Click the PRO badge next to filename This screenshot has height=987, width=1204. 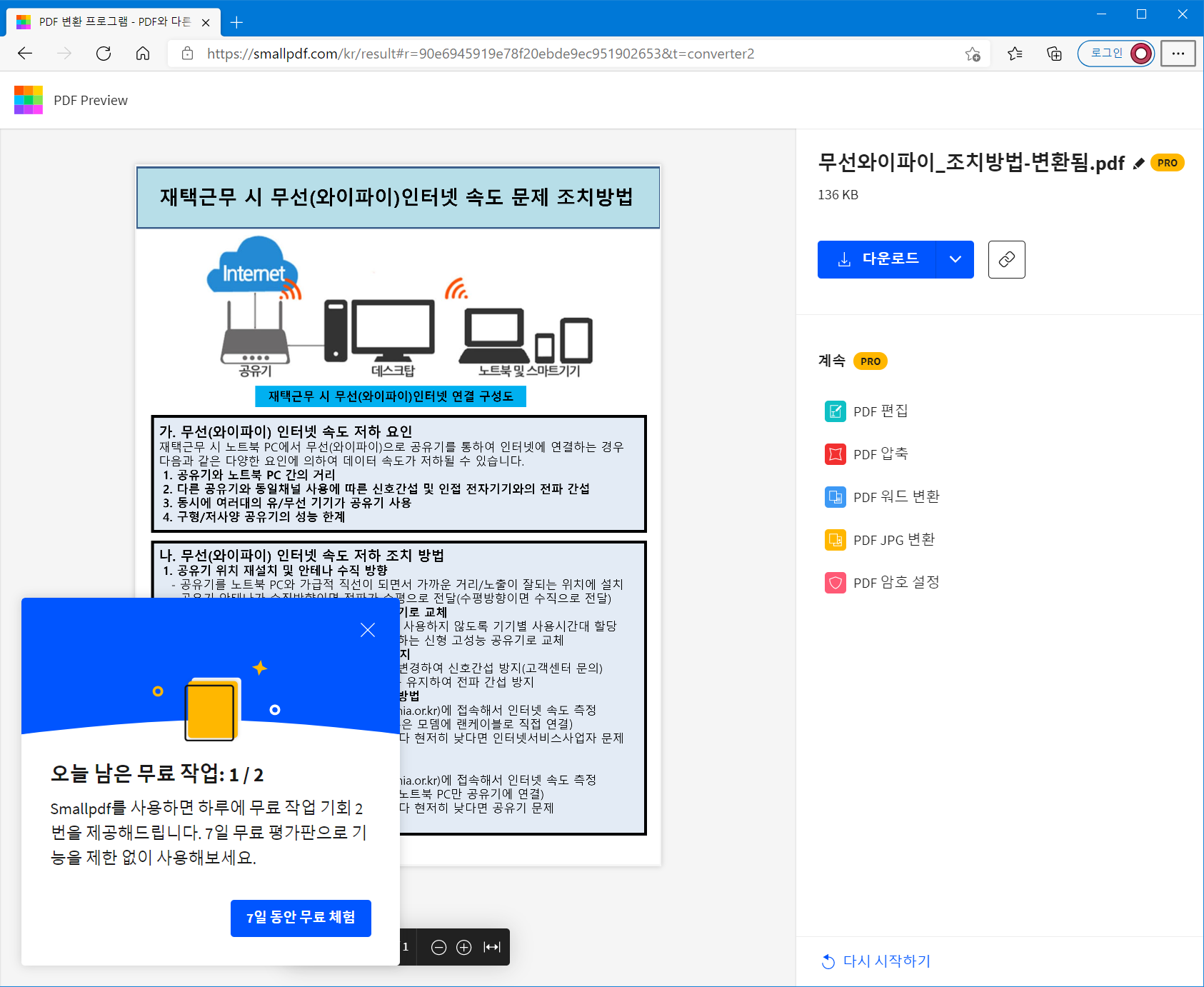[x=1168, y=163]
